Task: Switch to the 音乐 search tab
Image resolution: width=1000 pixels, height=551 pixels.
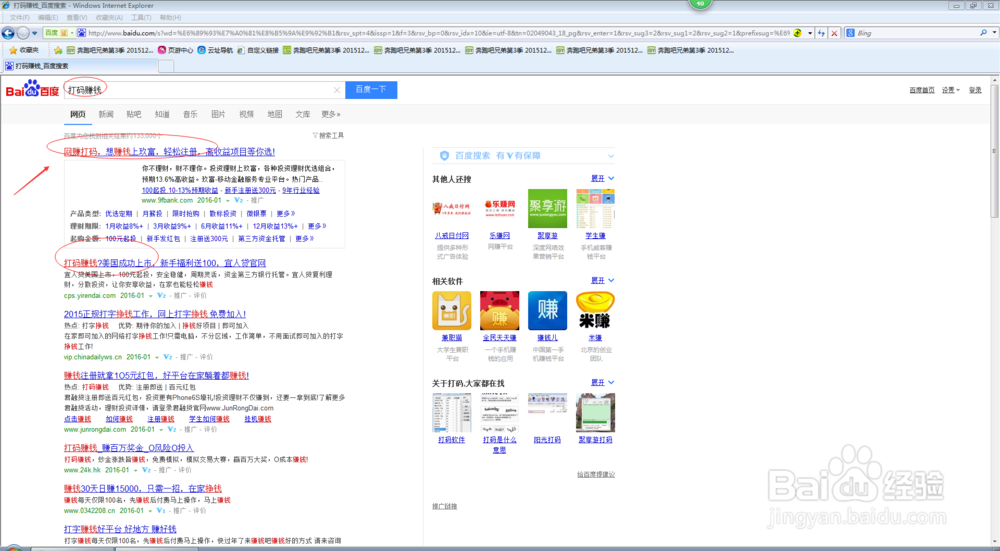Action: 190,114
